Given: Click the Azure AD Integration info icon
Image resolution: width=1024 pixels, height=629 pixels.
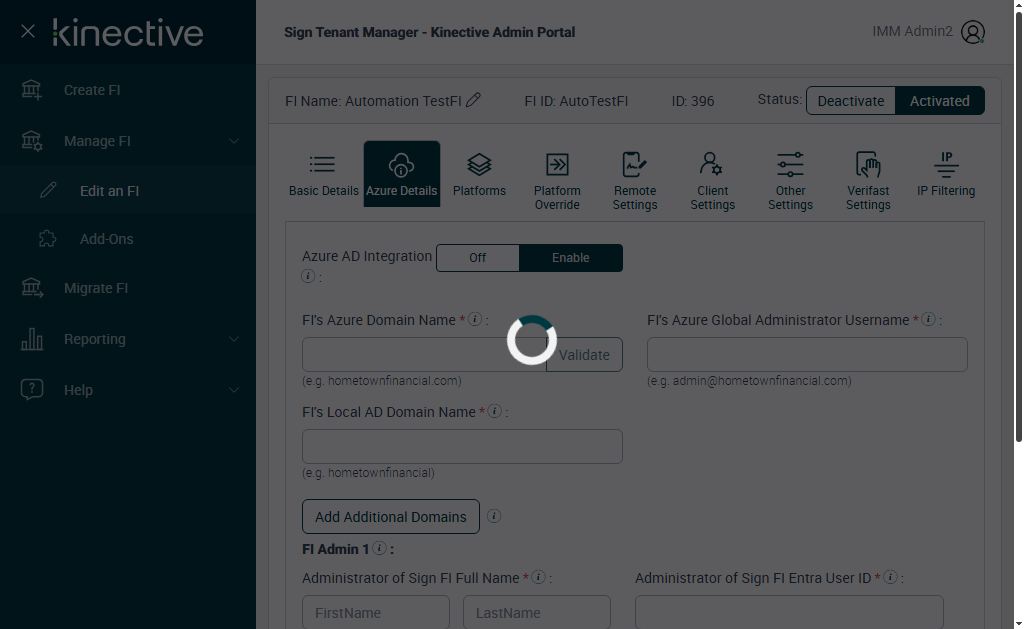Looking at the screenshot, I should pos(308,276).
